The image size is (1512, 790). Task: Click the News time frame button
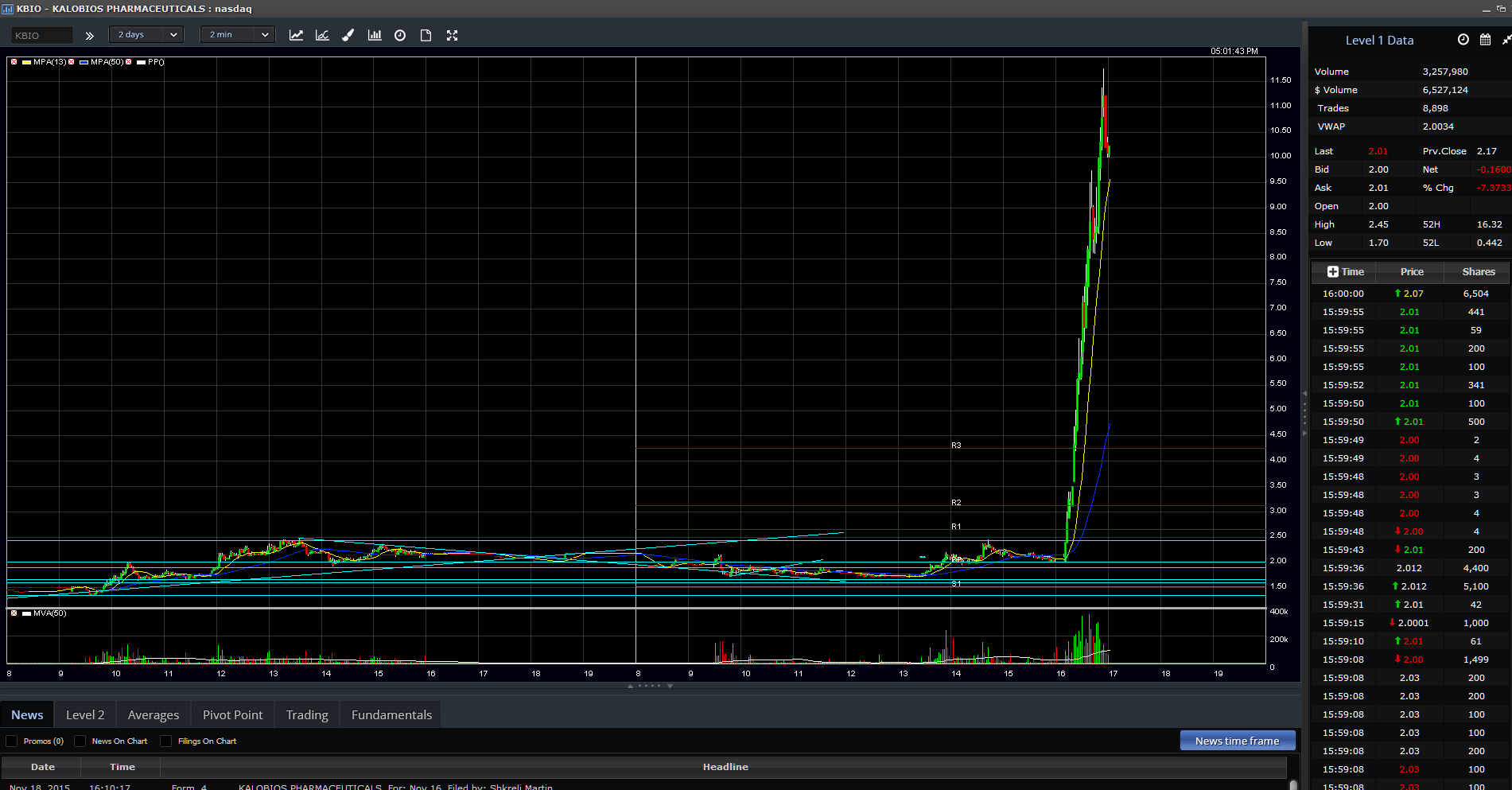(1237, 741)
